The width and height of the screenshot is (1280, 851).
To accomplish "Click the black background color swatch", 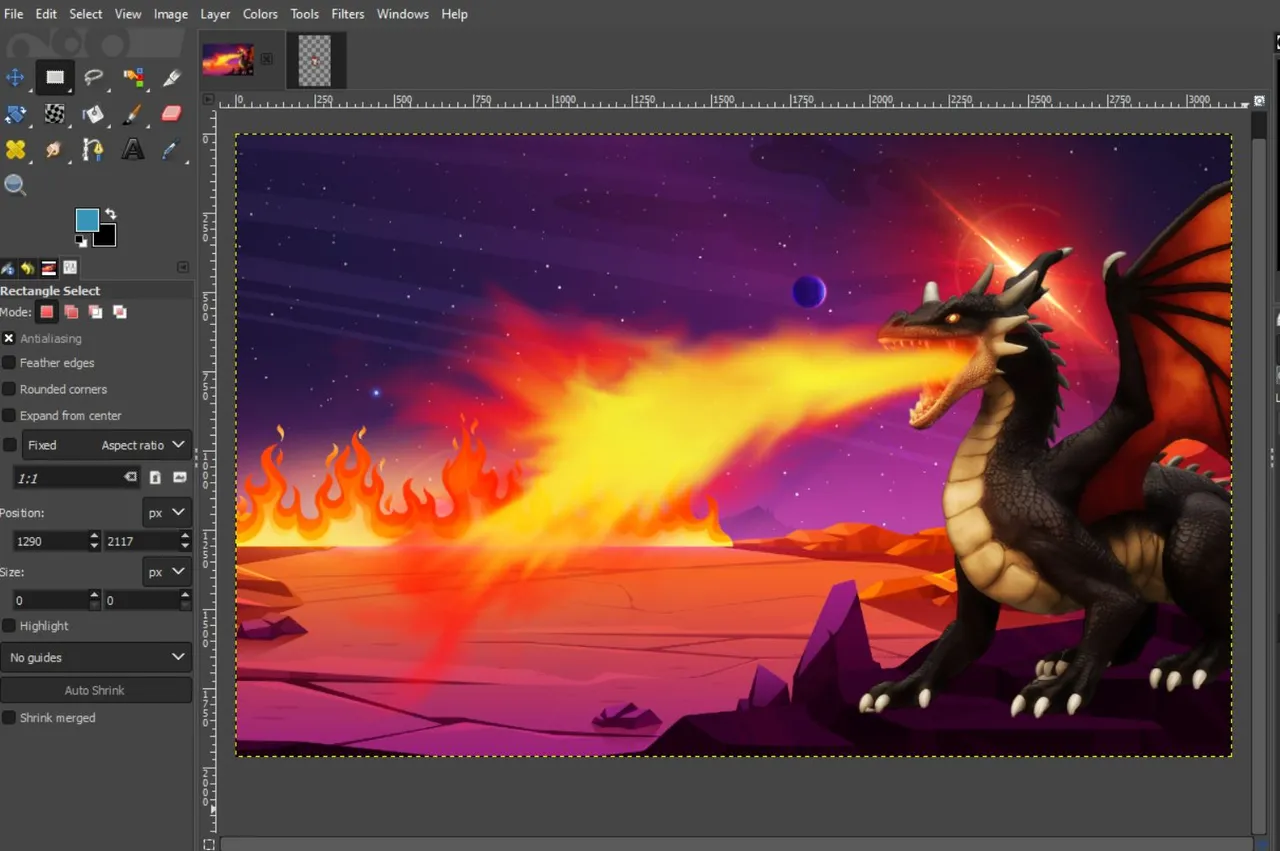I will coord(106,237).
